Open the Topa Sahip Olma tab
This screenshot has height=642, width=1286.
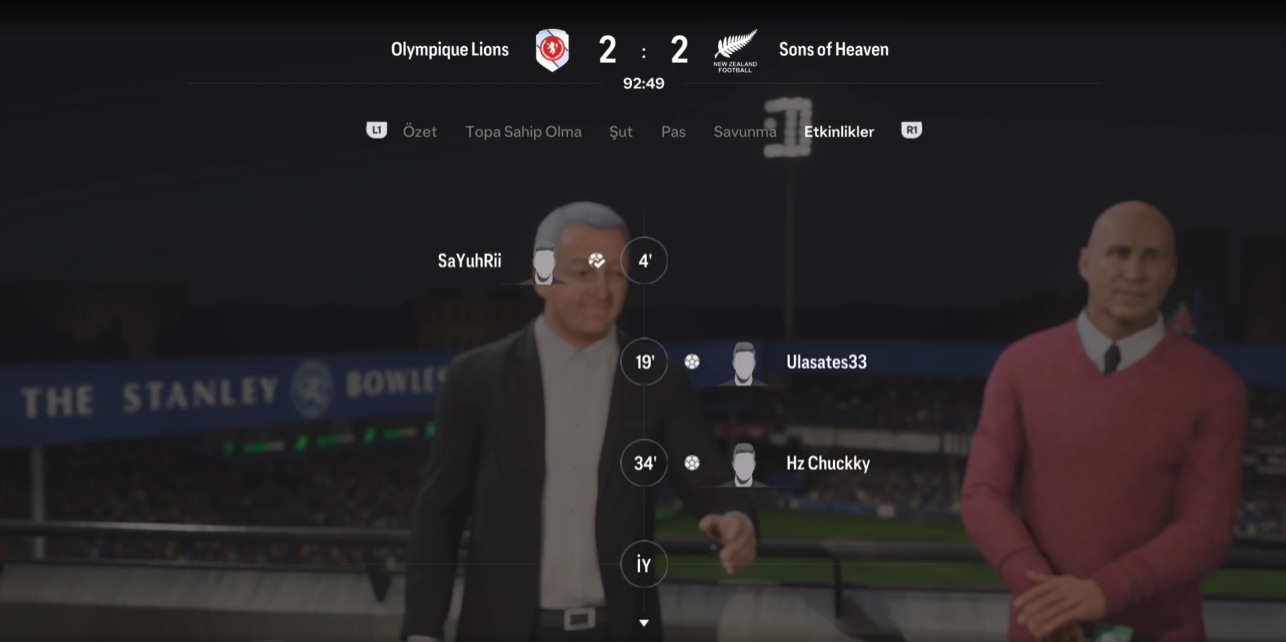click(x=523, y=131)
